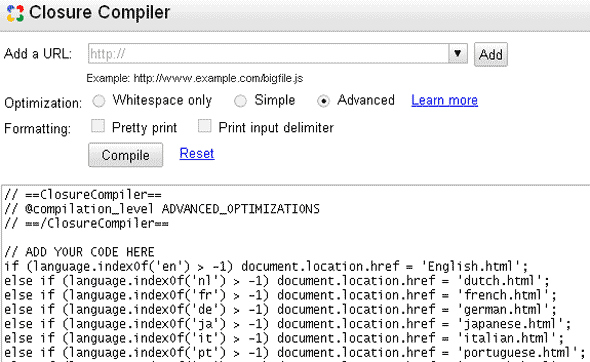The image size is (590, 362).
Task: Enable Print input delimiter checkbox
Action: point(205,126)
